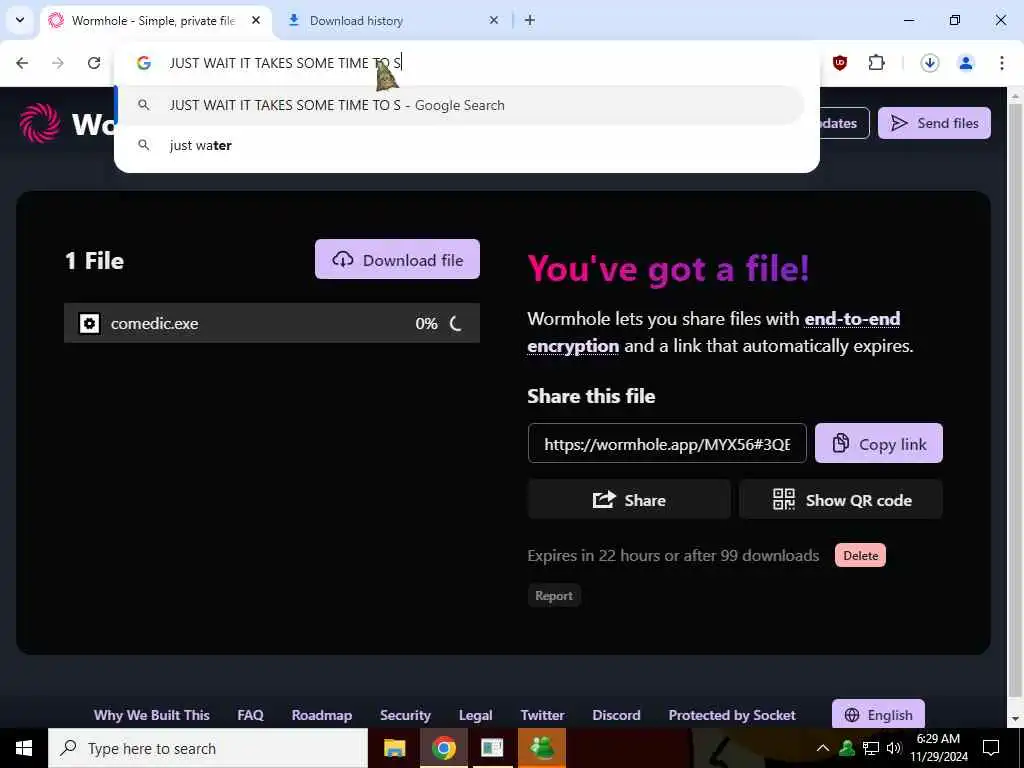Image resolution: width=1024 pixels, height=768 pixels.
Task: Click the Download file button
Action: click(397, 259)
